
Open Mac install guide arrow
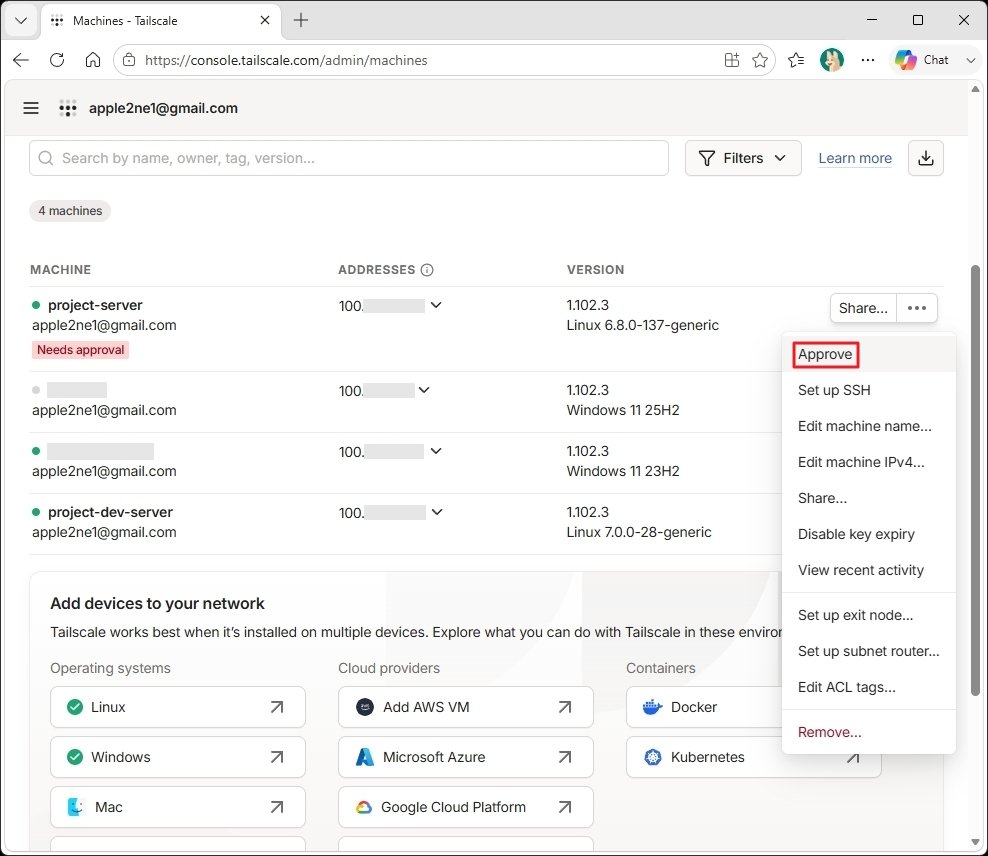coord(277,806)
